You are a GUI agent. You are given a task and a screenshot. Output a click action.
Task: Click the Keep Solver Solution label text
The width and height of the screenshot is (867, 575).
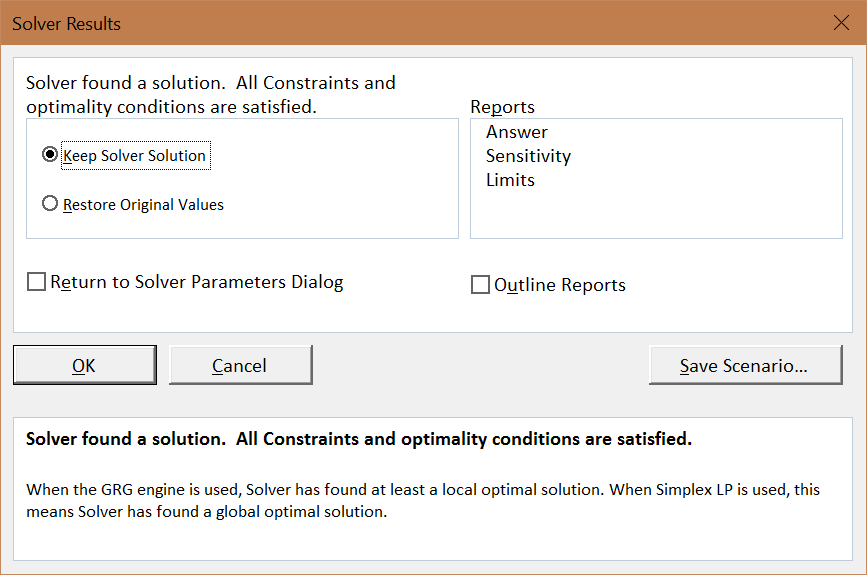[x=134, y=155]
